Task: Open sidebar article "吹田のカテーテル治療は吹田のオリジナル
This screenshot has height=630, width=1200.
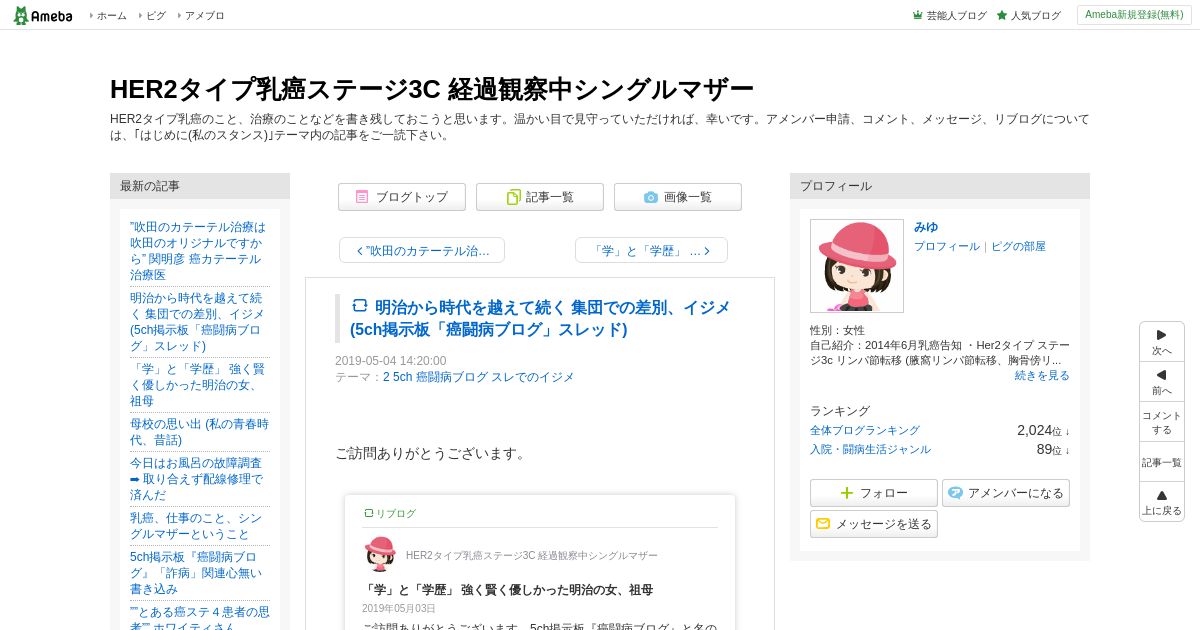Action: pyautogui.click(x=198, y=250)
